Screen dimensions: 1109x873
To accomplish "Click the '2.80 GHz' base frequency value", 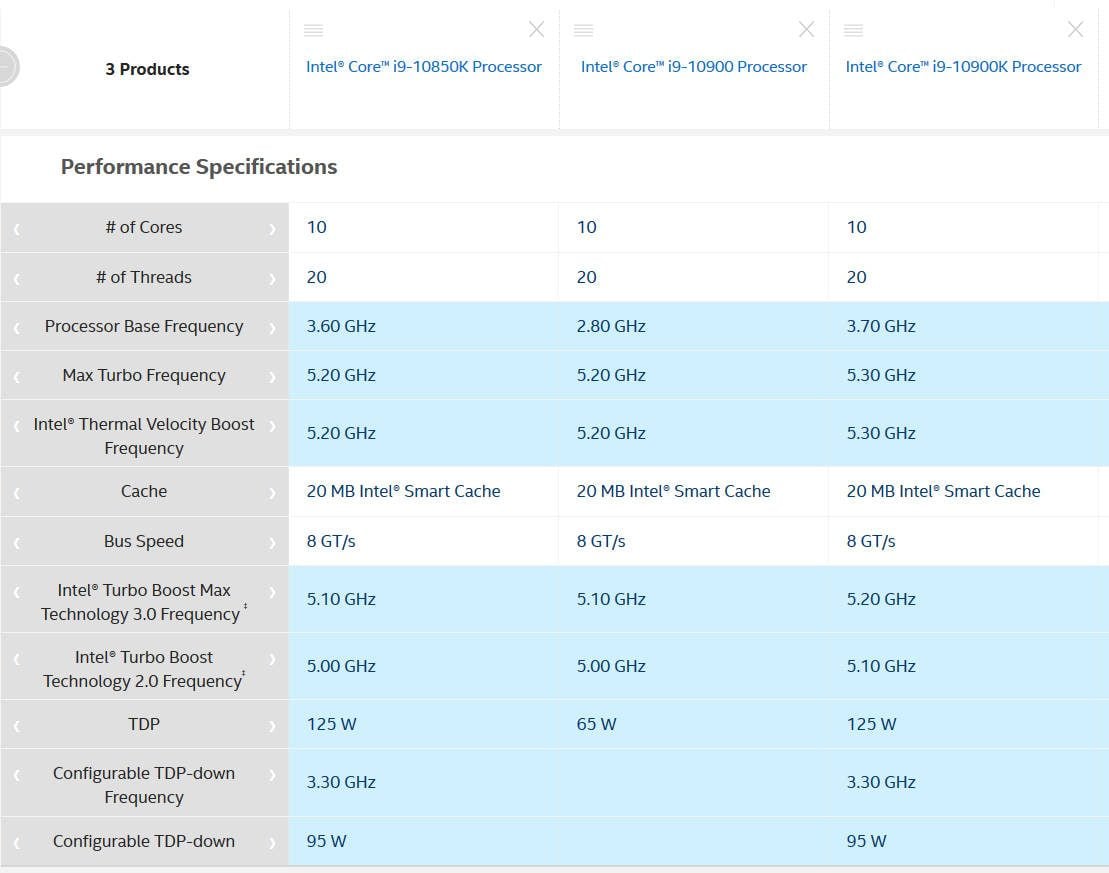I will click(611, 326).
